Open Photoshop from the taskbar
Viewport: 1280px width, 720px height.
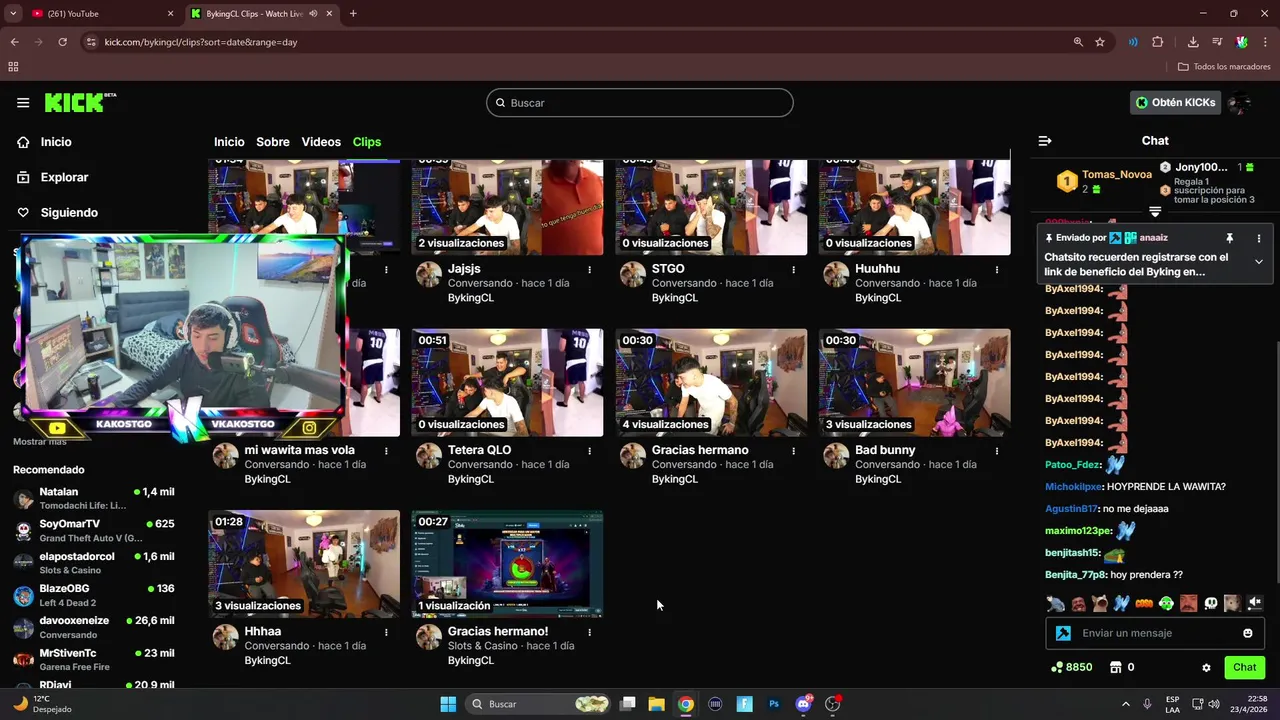pos(773,704)
